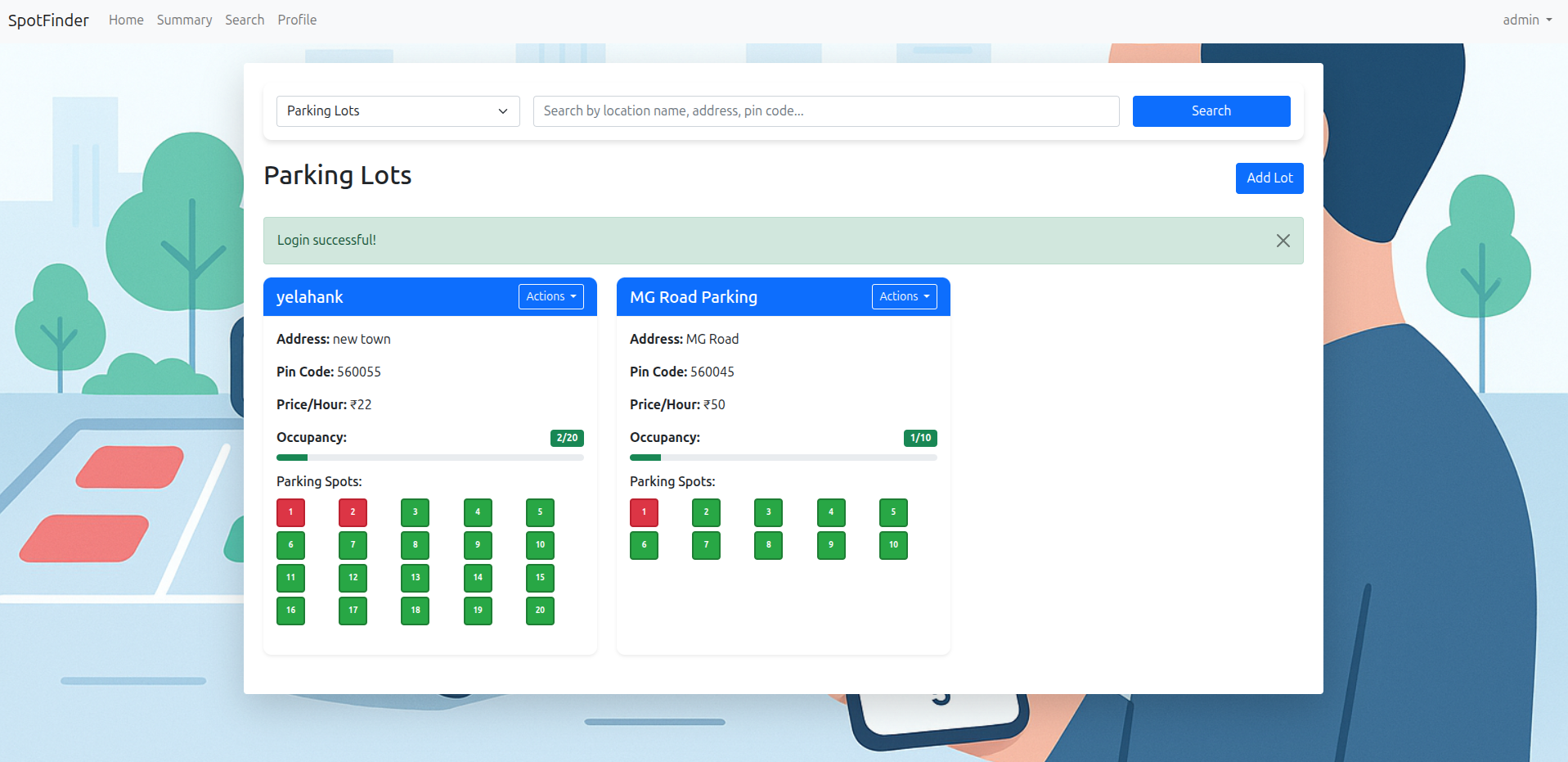Expand the Parking Lots search category dropdown
The width and height of the screenshot is (1568, 762).
click(x=398, y=111)
